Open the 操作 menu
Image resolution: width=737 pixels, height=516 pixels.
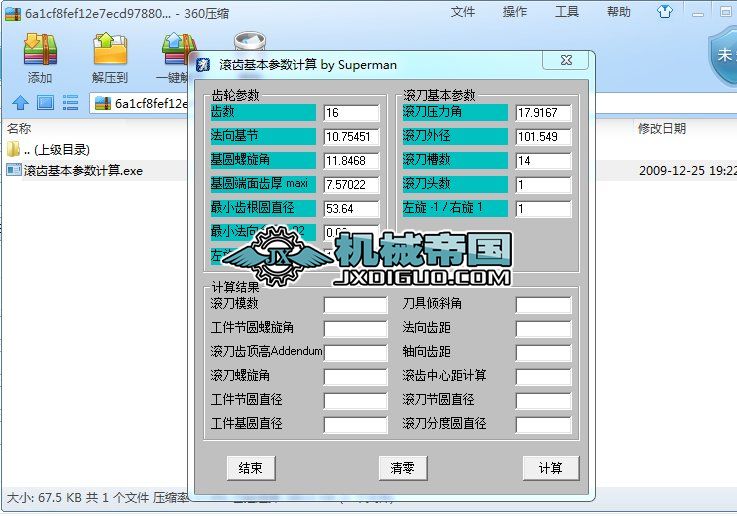click(x=515, y=12)
